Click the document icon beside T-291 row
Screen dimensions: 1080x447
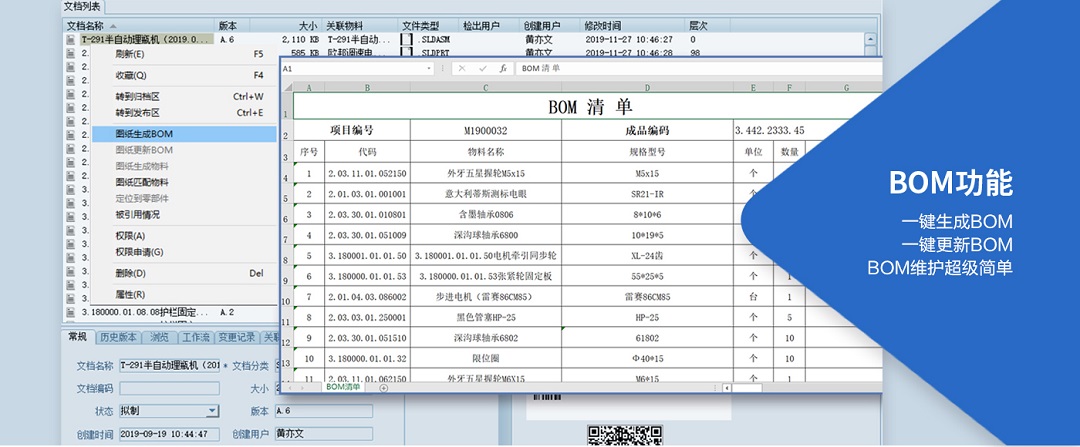click(71, 39)
